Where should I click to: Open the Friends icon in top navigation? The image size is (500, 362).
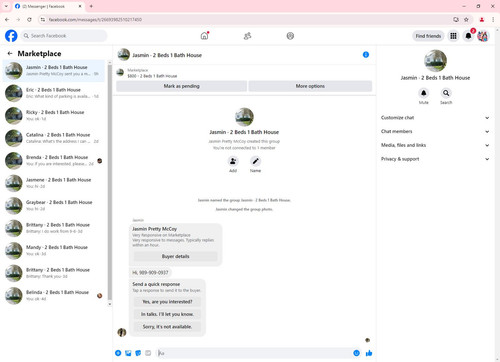point(247,36)
